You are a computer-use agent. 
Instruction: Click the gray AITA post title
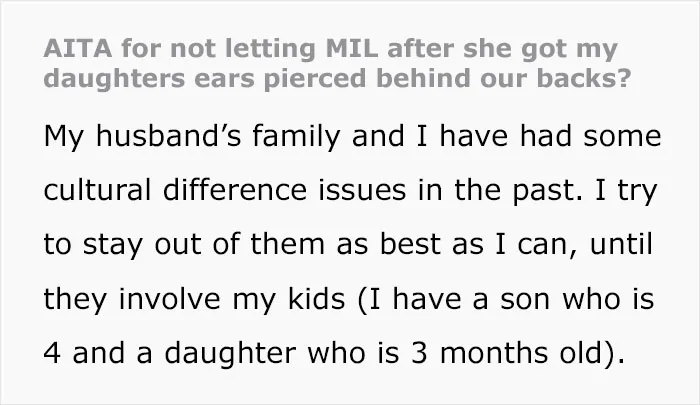point(337,63)
